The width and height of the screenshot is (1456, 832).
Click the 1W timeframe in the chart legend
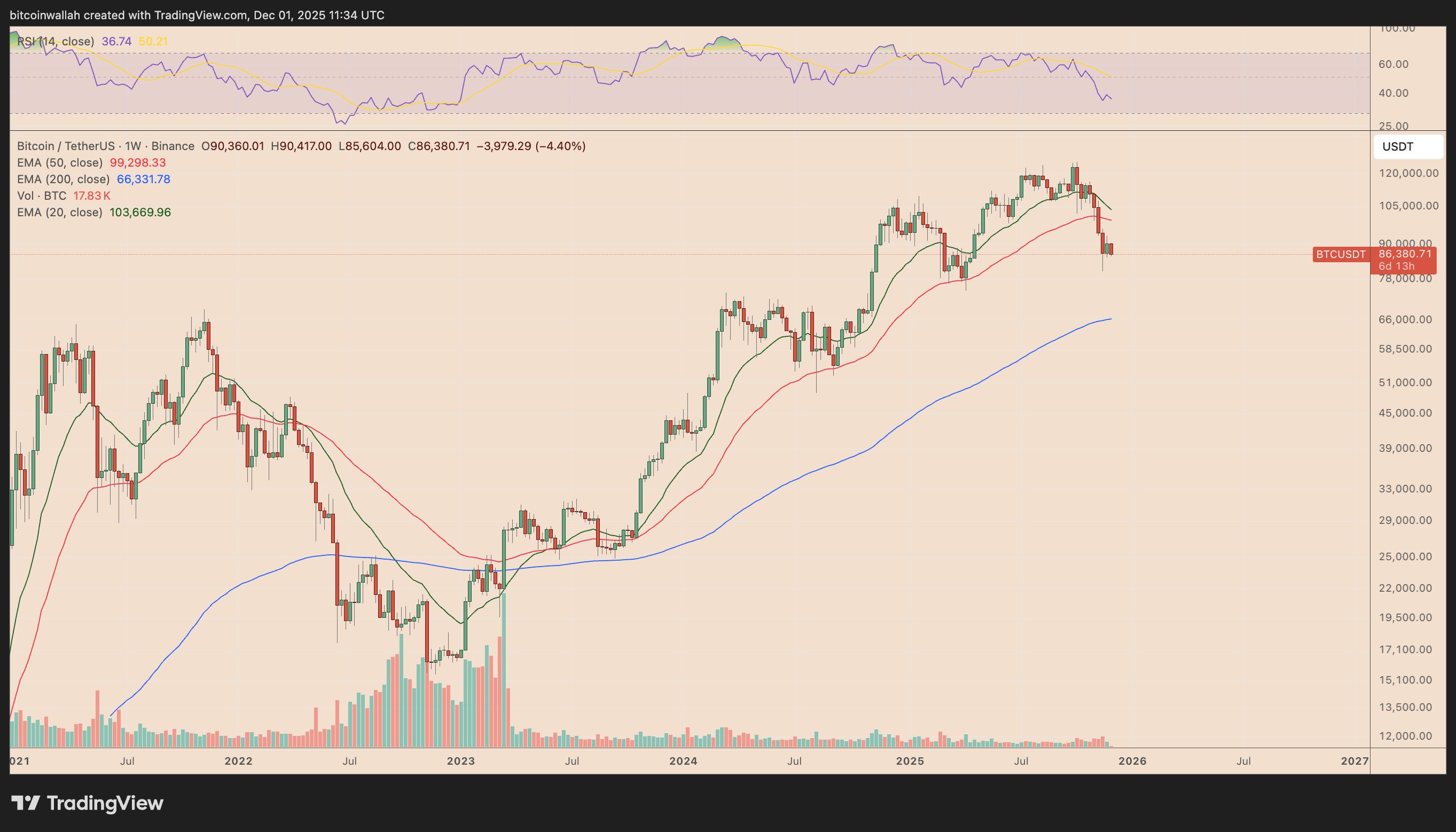click(x=131, y=146)
